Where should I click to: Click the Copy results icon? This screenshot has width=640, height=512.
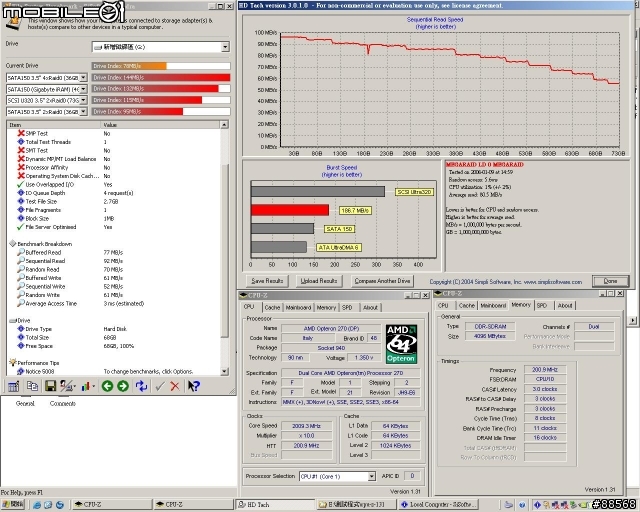coord(32,386)
